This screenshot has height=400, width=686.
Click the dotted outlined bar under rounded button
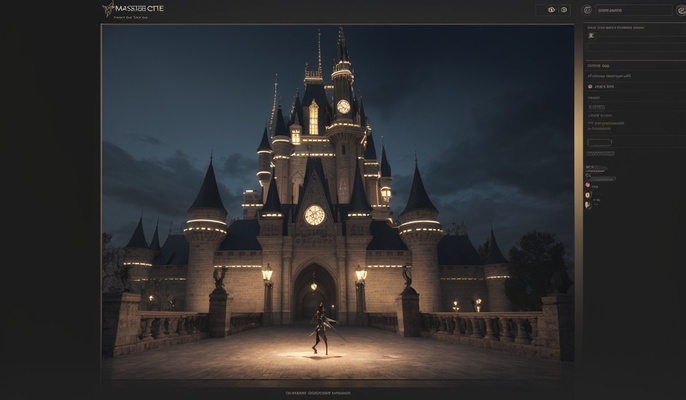pos(600,154)
